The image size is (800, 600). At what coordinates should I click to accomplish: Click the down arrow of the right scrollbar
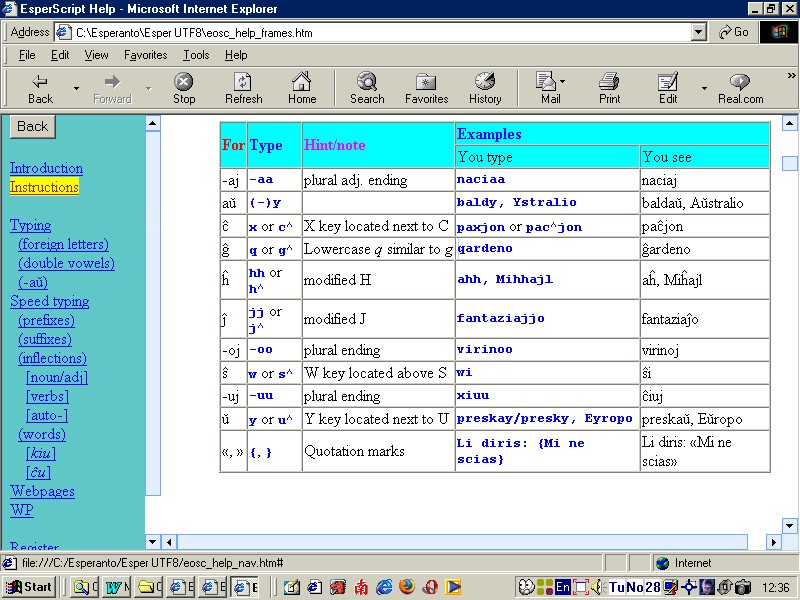click(x=789, y=525)
